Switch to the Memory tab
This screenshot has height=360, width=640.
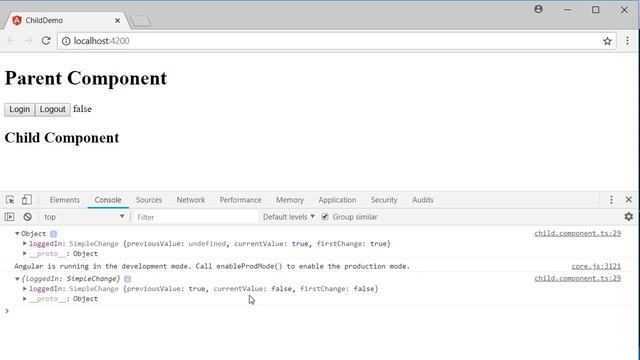290,200
